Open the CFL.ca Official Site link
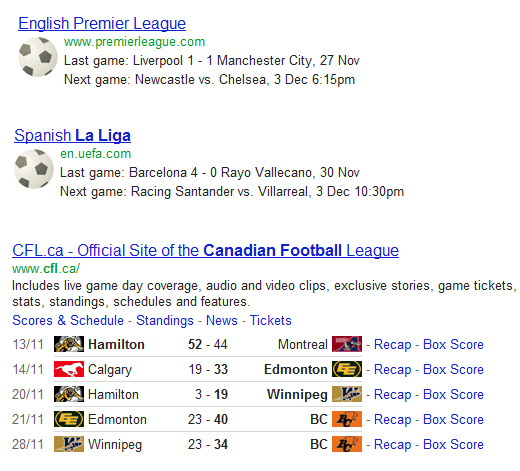Viewport: 520px width, 471px height. point(205,250)
